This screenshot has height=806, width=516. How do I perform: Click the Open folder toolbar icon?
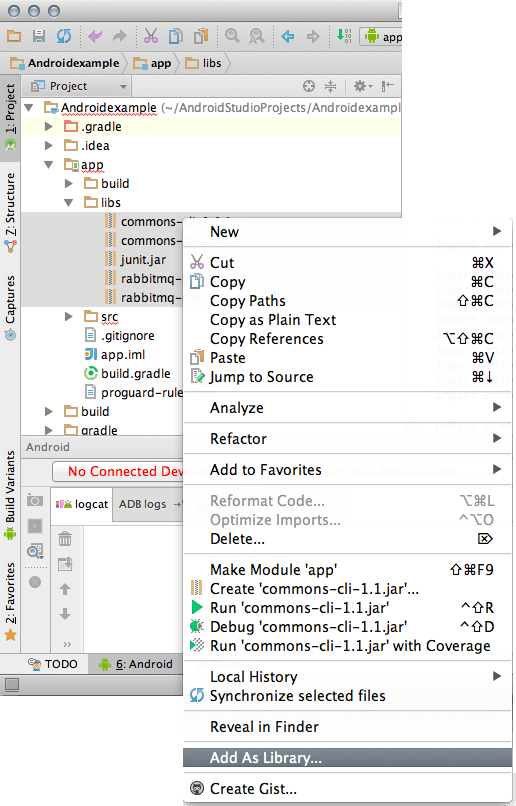(14, 36)
